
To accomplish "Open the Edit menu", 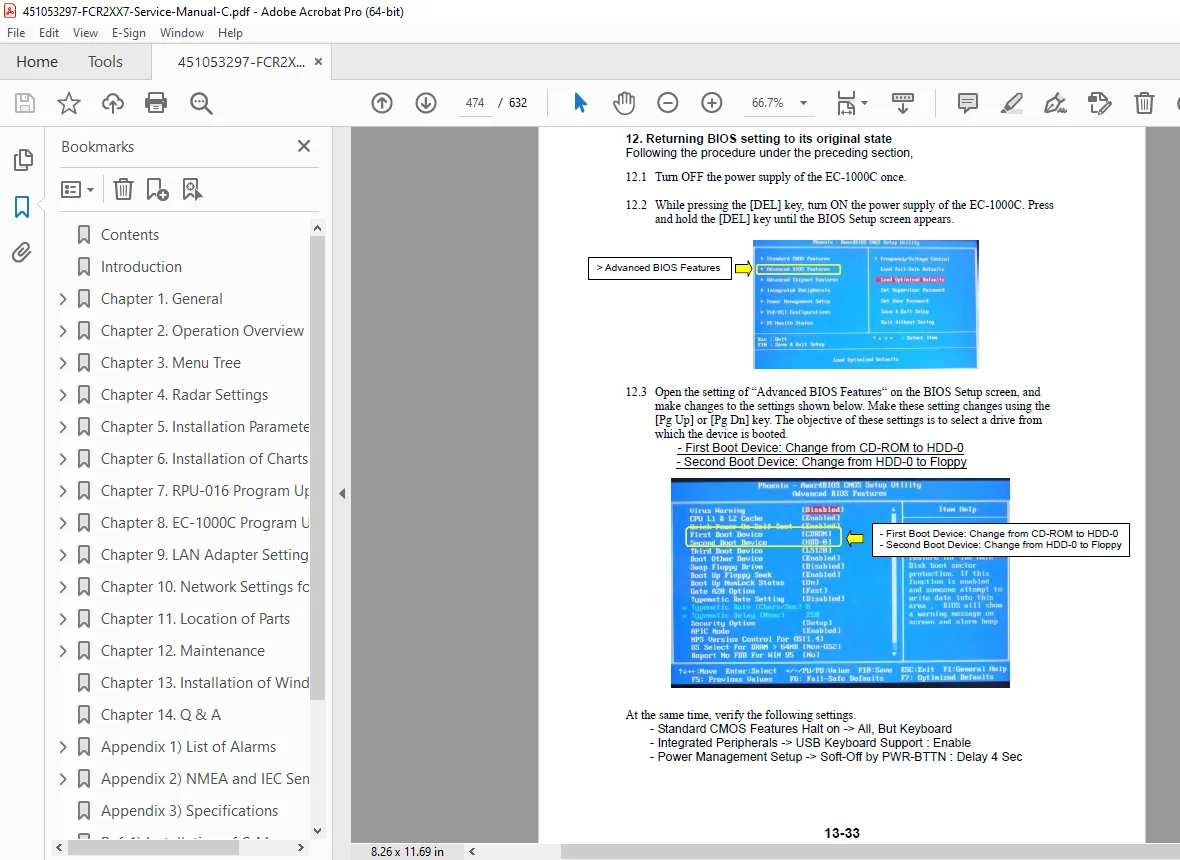I will (49, 33).
